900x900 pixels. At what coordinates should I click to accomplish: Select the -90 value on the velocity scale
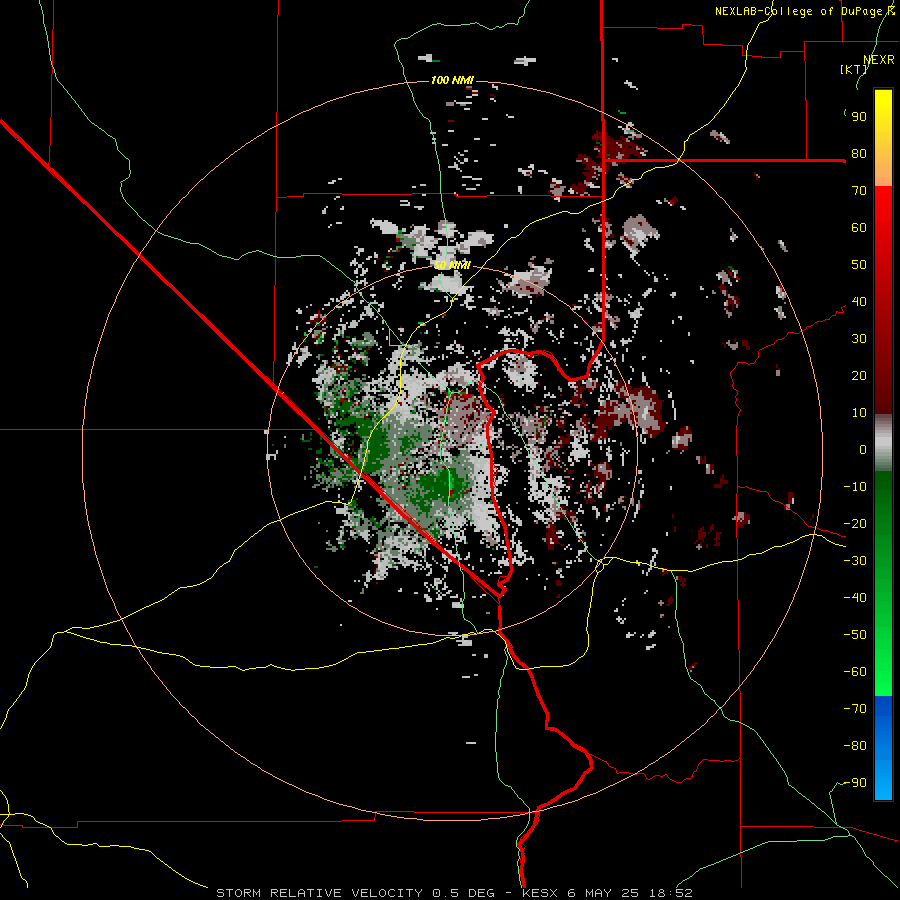(855, 783)
